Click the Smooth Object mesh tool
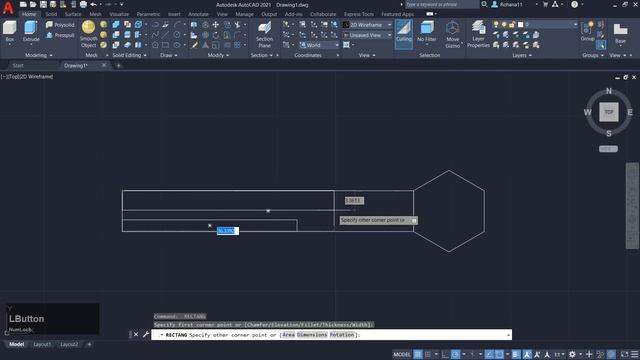Screen dimensions: 640x360 89,34
